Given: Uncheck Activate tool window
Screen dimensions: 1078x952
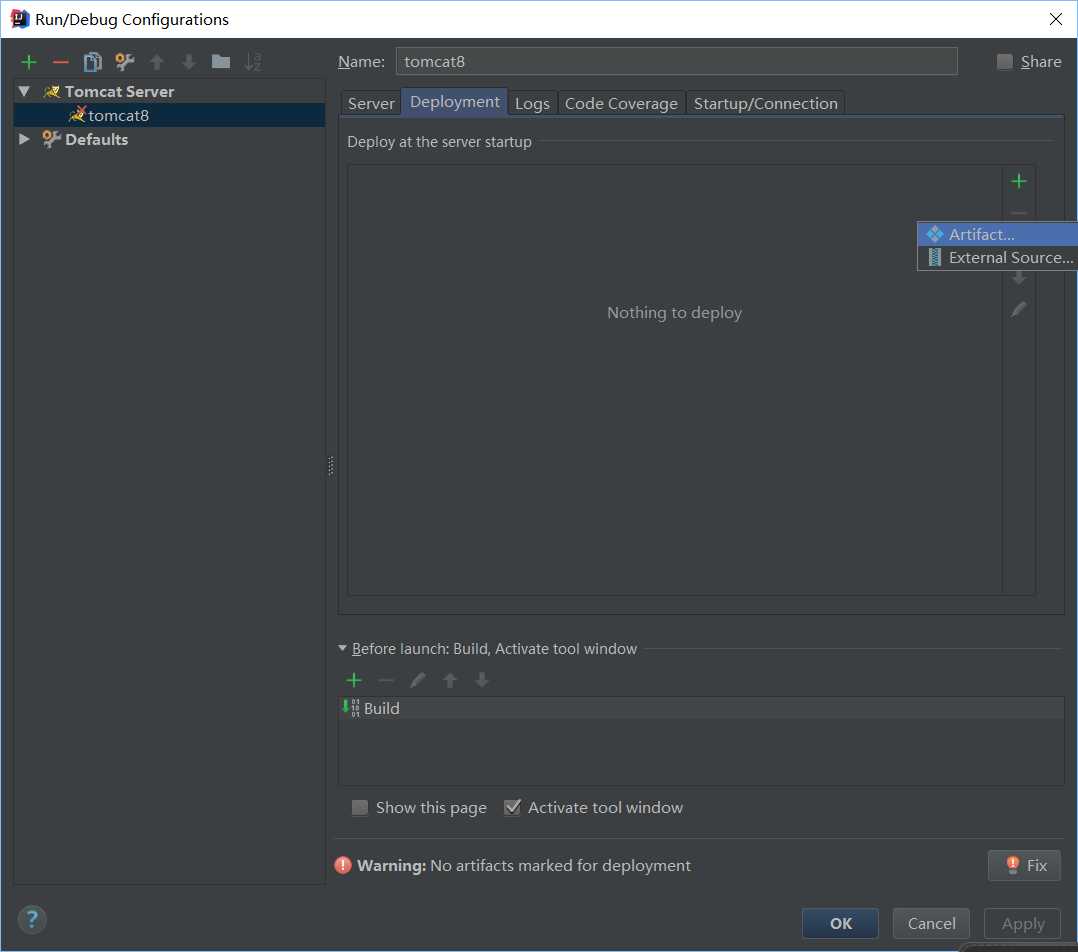Looking at the screenshot, I should click(512, 808).
